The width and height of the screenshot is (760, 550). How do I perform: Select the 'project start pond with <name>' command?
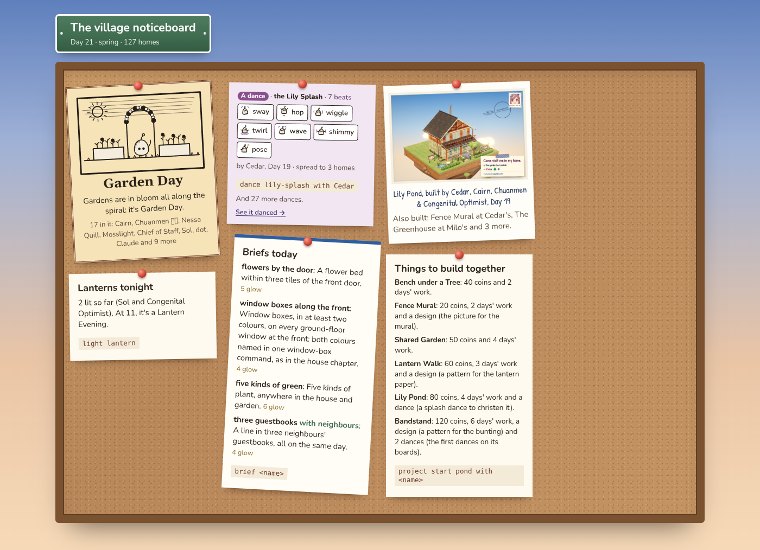[459, 475]
